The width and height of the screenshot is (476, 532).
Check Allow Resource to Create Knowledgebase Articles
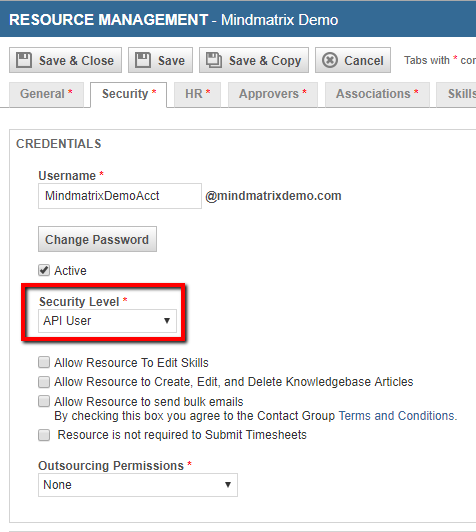pos(44,382)
